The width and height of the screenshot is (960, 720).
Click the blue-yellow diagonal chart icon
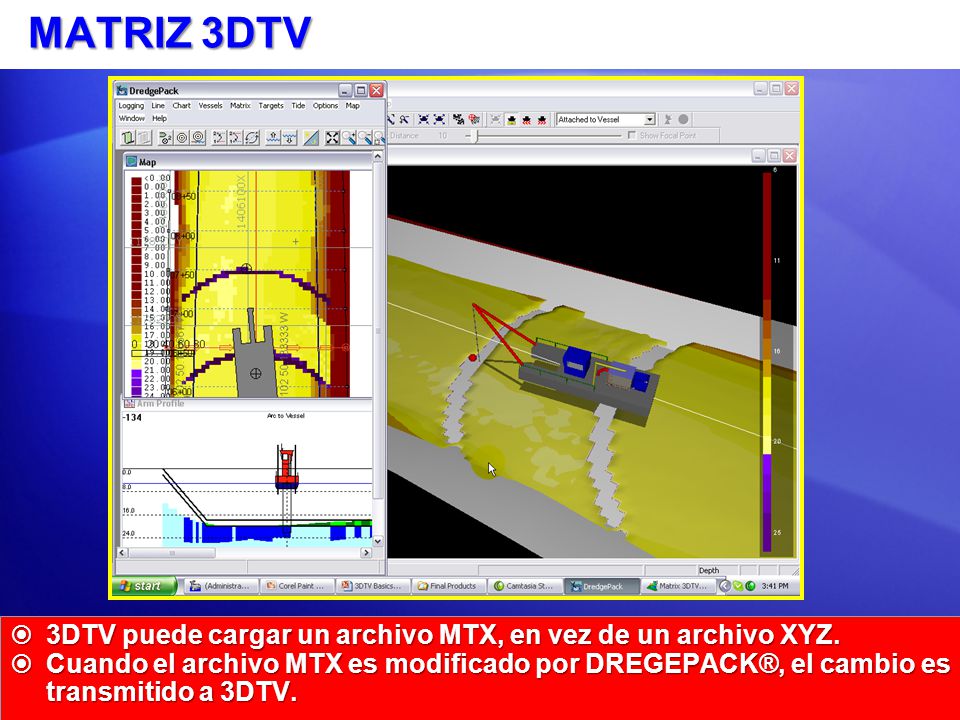coord(311,137)
